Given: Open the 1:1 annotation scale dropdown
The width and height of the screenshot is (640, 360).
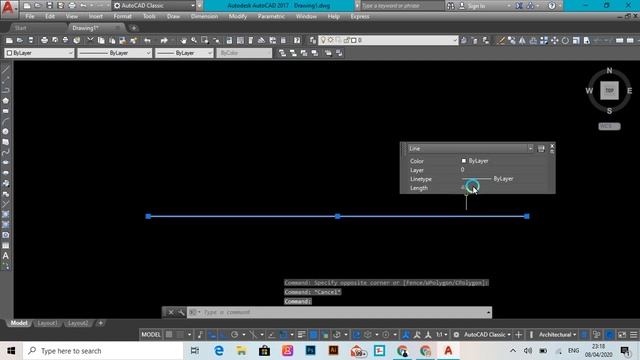Looking at the screenshot, I should pos(441,335).
